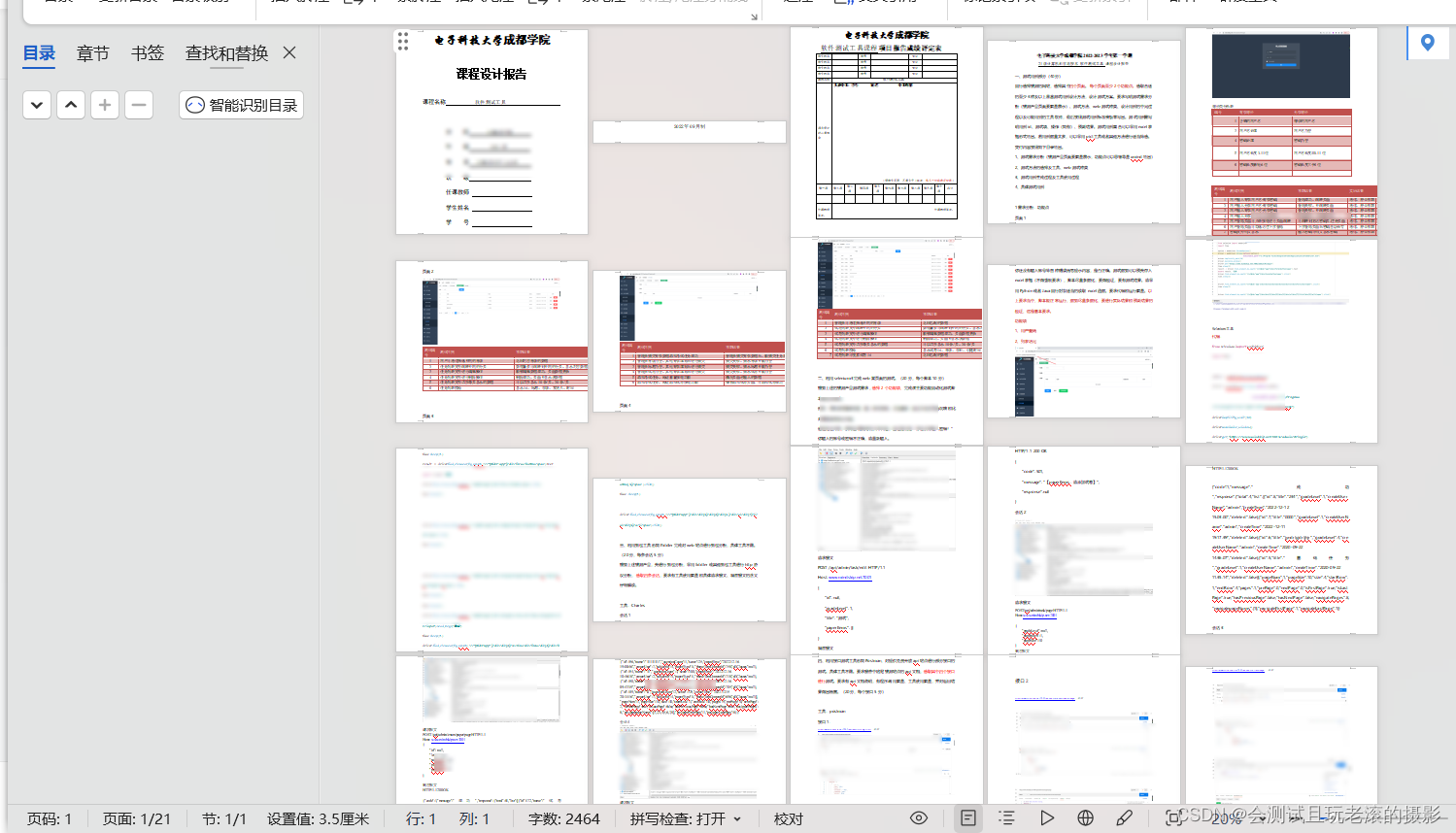Select page layout view icon
1456x833 pixels.
pyautogui.click(x=967, y=818)
